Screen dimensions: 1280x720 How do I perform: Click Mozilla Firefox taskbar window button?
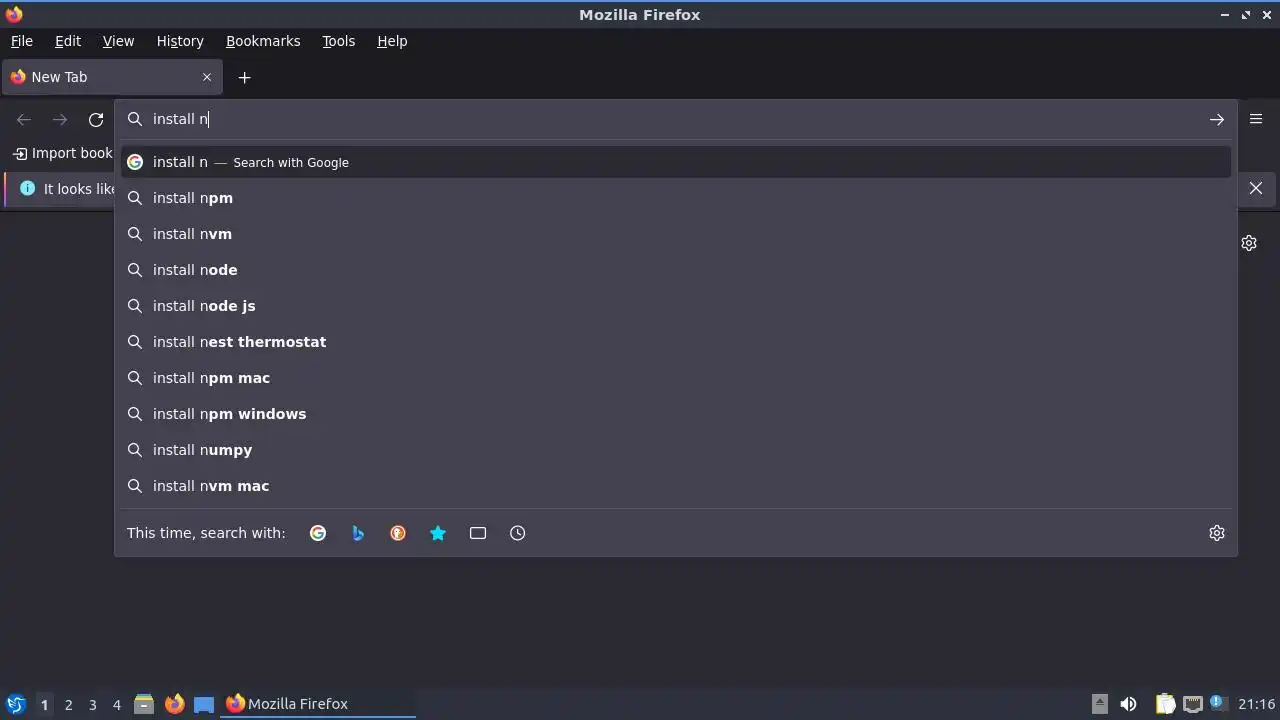tap(318, 704)
